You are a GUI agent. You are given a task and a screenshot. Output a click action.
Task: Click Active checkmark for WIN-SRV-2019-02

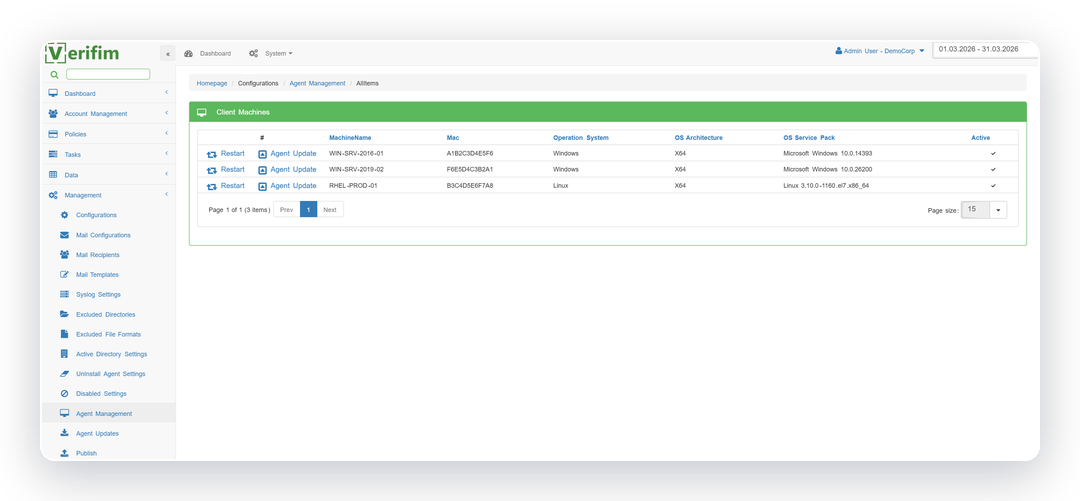click(993, 170)
